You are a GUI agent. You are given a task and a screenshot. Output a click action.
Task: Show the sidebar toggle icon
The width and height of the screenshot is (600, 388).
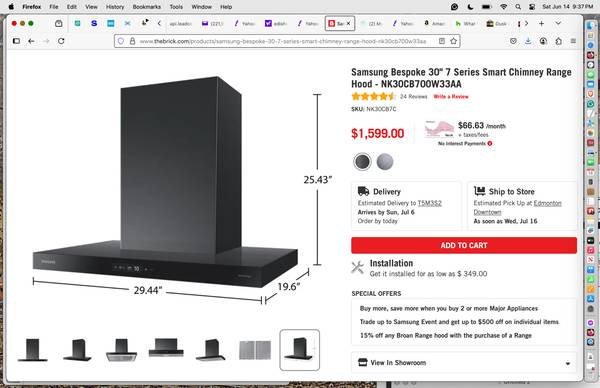click(x=16, y=41)
